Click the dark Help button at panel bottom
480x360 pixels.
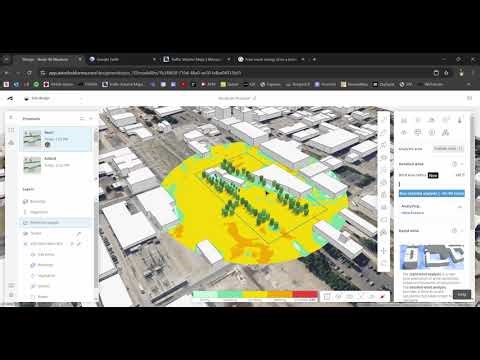(x=462, y=294)
